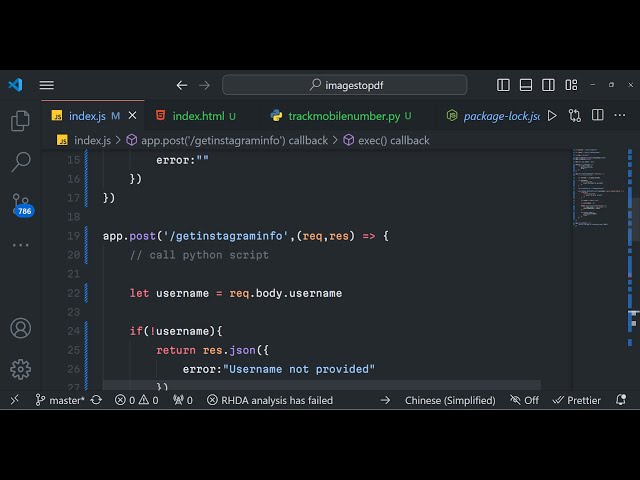640x480 pixels.
Task: Open the app.post('/getinstagraminfo') callback breadcrumb
Action: tap(234, 141)
